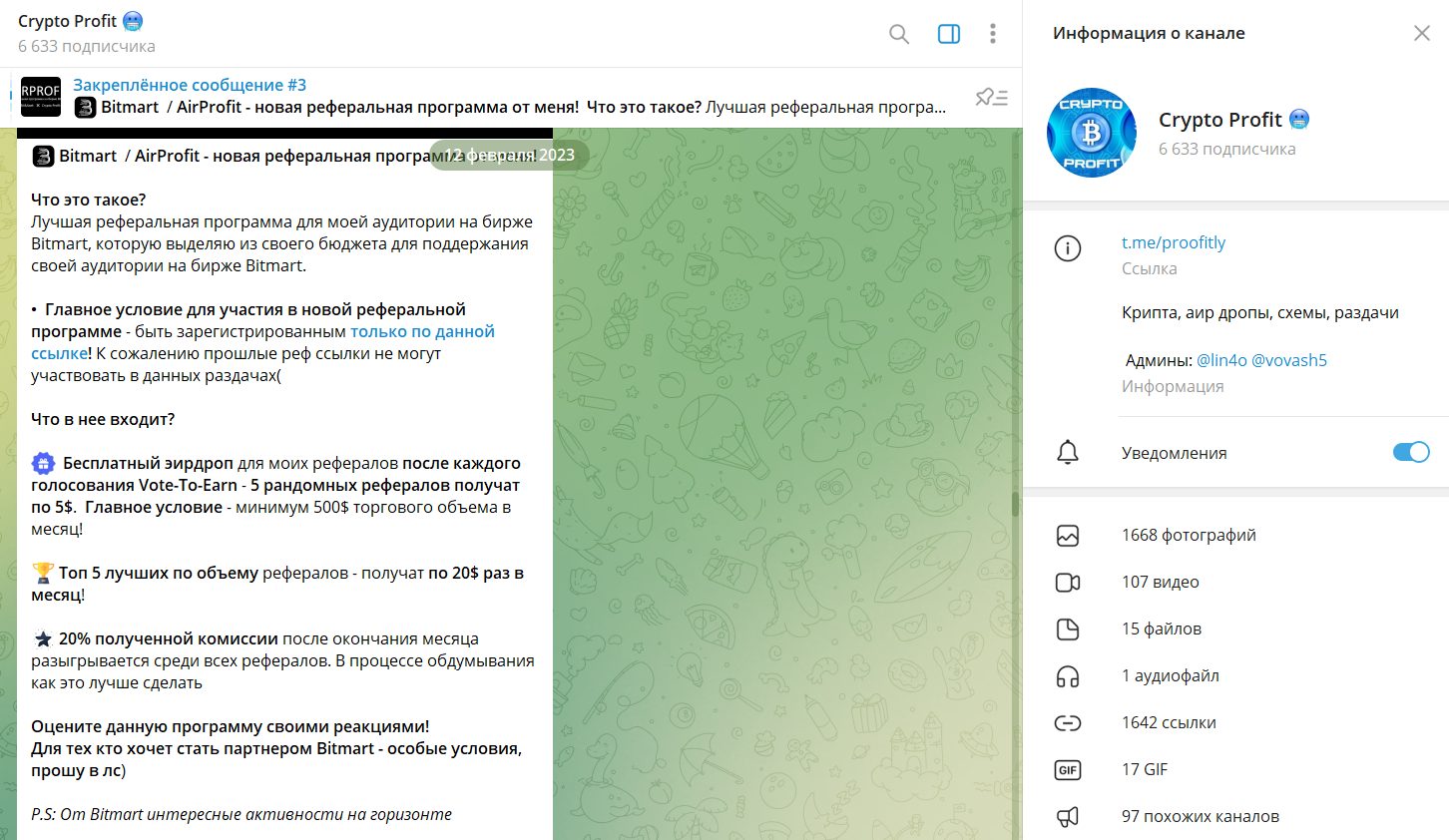The image size is (1449, 840).
Task: Click the gift emoji before 'Бесплатный эйрдроп'
Action: 43,463
